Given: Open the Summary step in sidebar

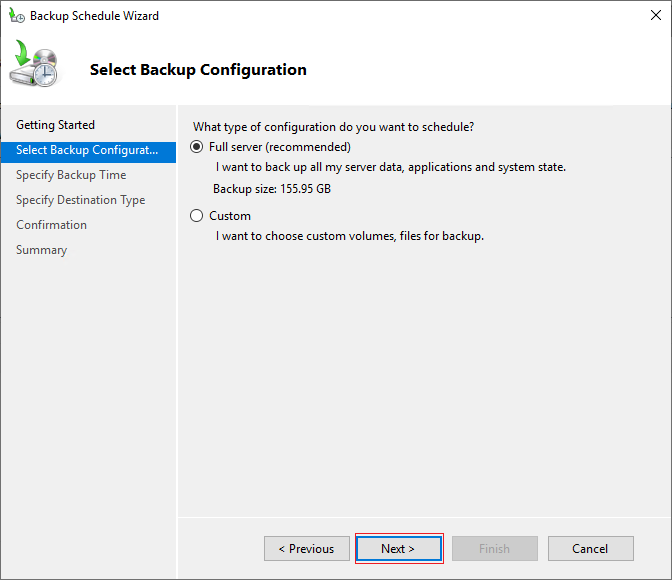Looking at the screenshot, I should 42,249.
